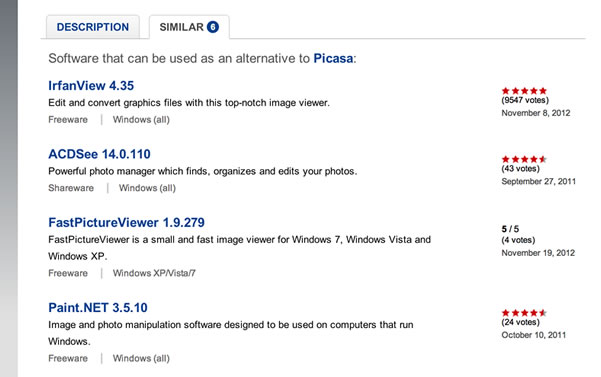Image resolution: width=601 pixels, height=377 pixels.
Task: Switch to the DESCRIPTION tab
Action: [x=93, y=27]
